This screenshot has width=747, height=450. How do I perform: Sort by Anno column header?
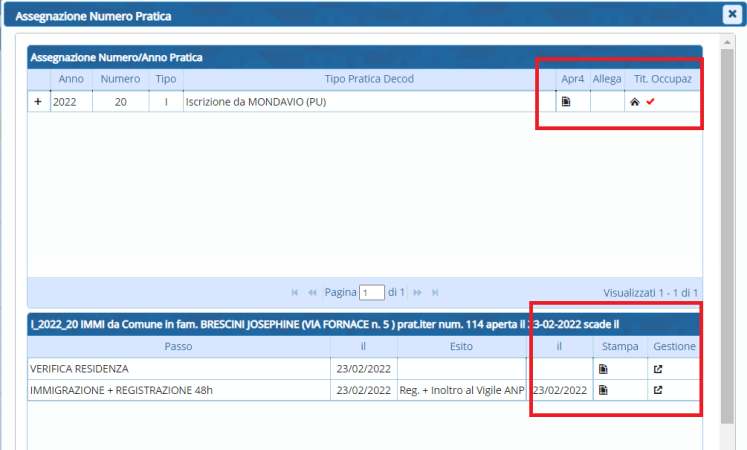[71, 78]
